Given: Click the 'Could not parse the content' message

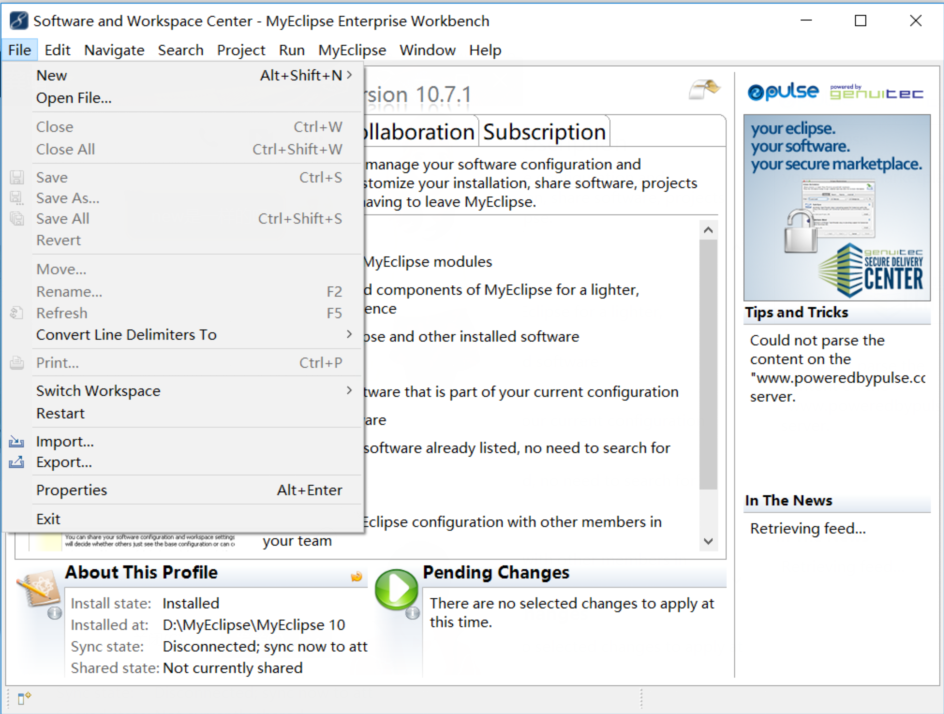Looking at the screenshot, I should point(837,368).
